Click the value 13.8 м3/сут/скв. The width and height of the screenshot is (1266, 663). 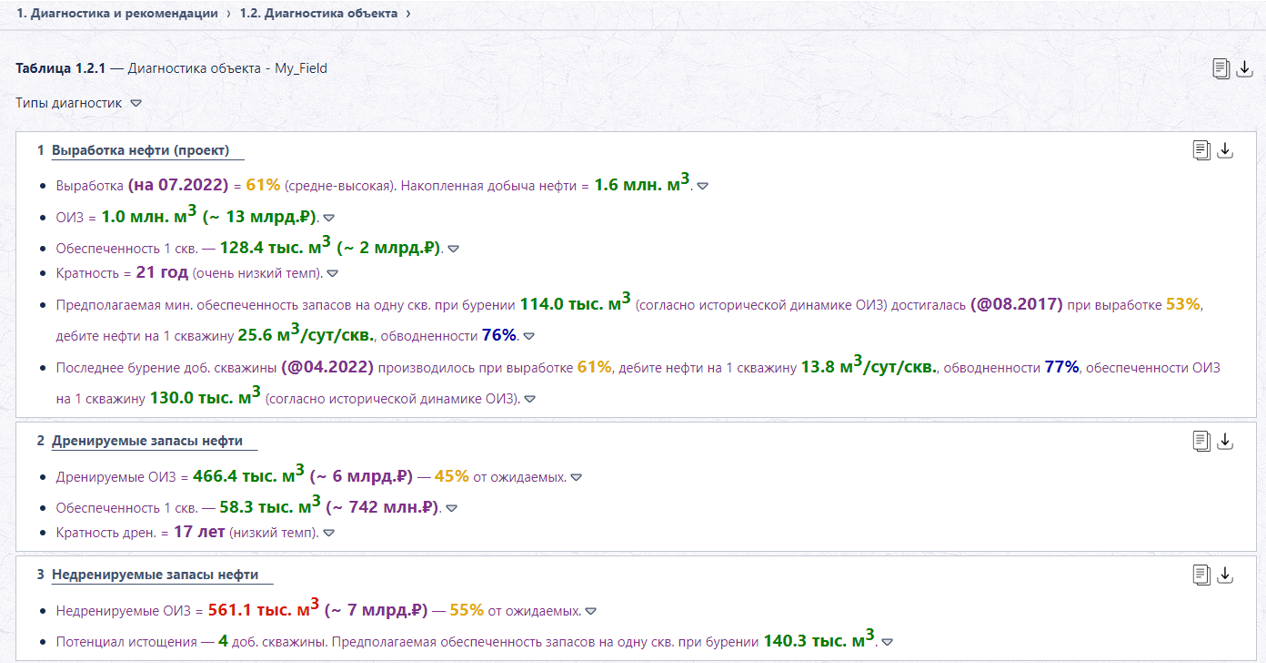tap(869, 366)
